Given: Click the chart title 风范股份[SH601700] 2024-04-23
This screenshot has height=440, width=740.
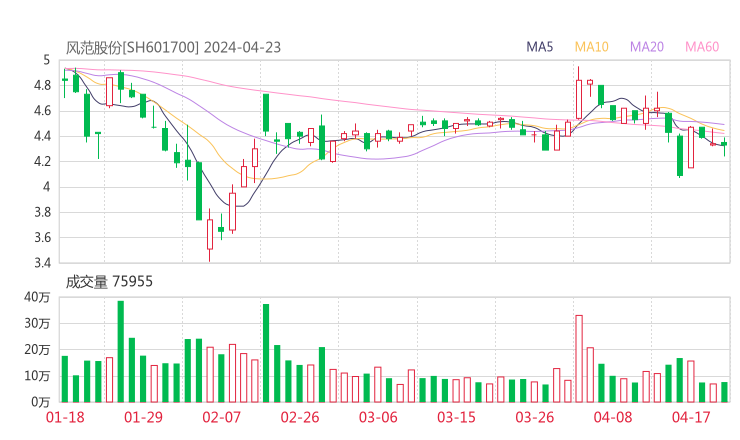Looking at the screenshot, I should (173, 48).
